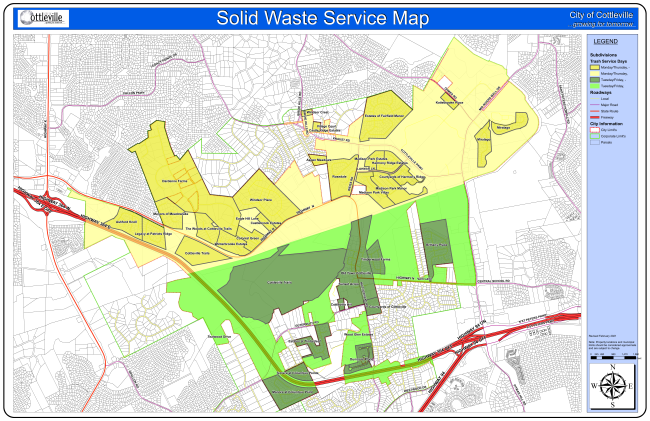Click the light yellow Monday/Thursday legend swatch
The height and width of the screenshot is (421, 650).
pyautogui.click(x=594, y=73)
